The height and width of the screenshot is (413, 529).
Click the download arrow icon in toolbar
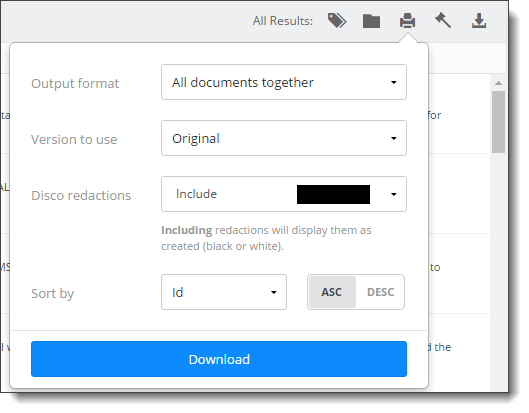[479, 21]
